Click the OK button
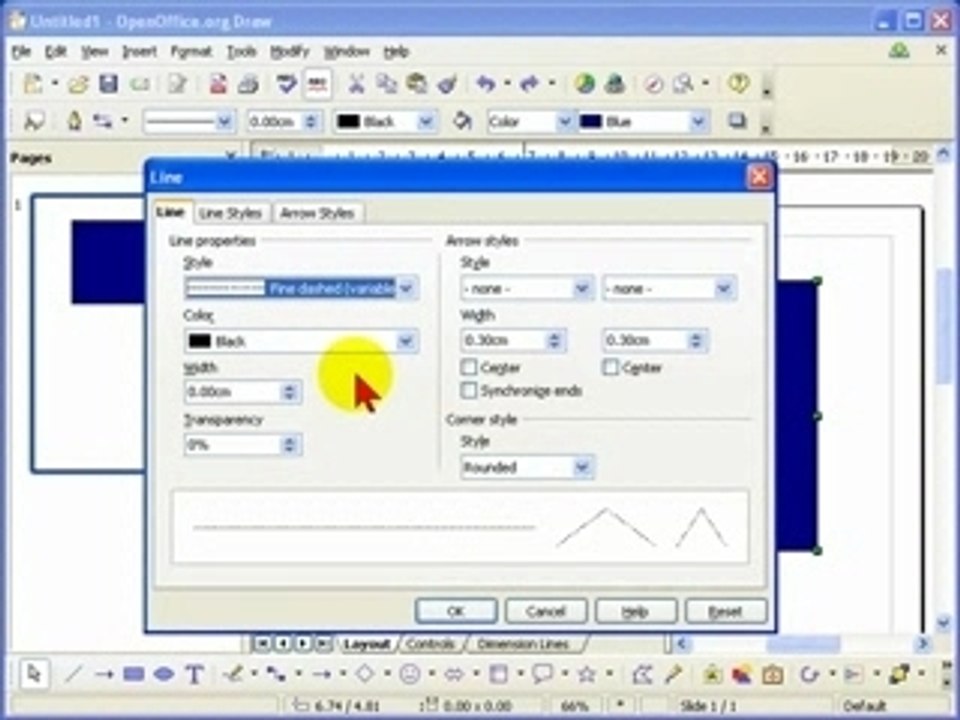The image size is (960, 720). 456,611
